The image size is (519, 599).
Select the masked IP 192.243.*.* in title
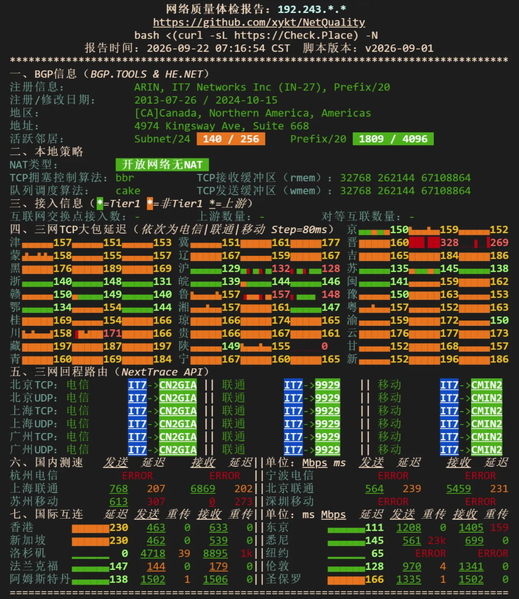(312, 9)
